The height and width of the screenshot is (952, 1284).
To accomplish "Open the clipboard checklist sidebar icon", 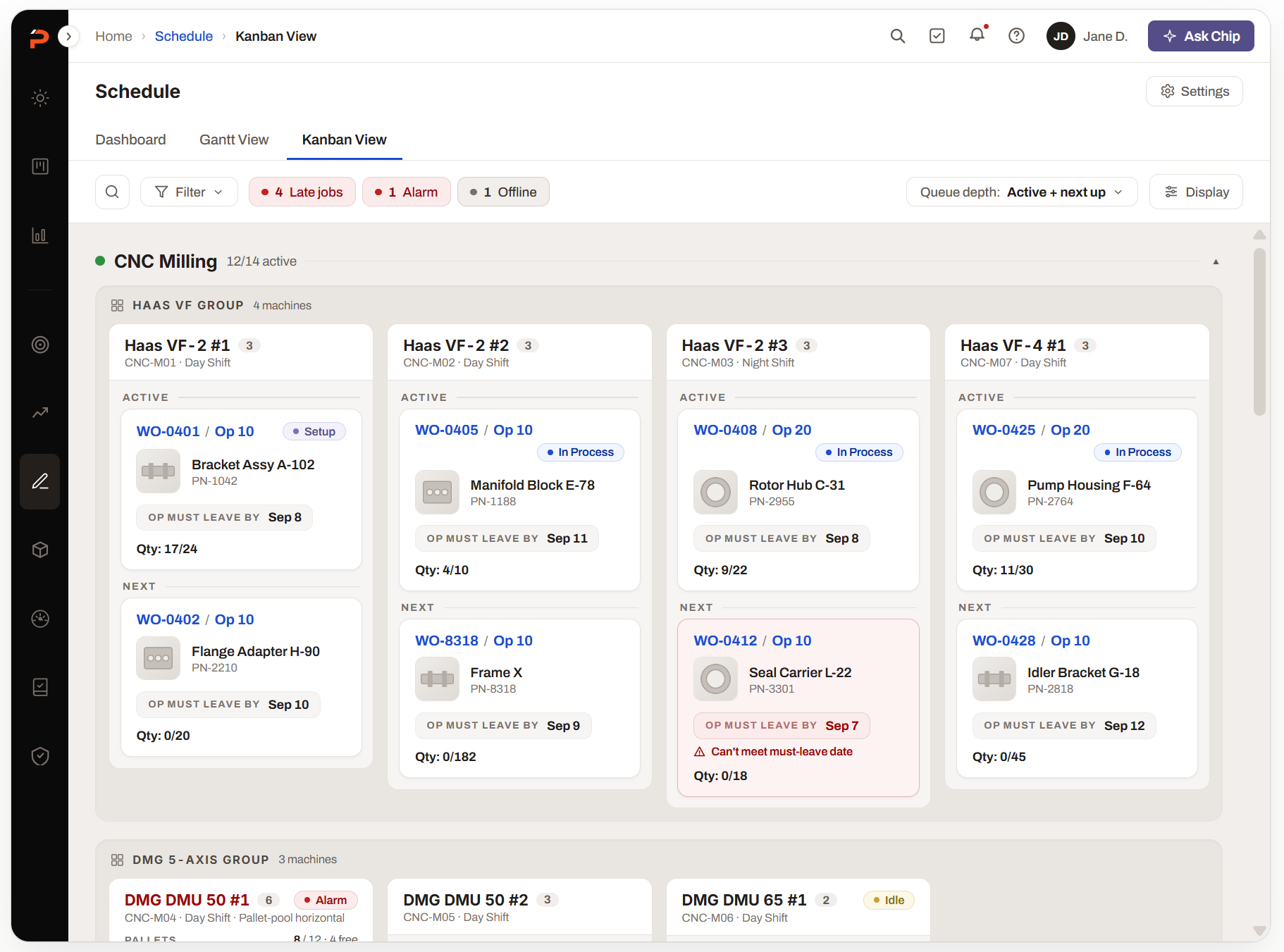I will pos(40,687).
